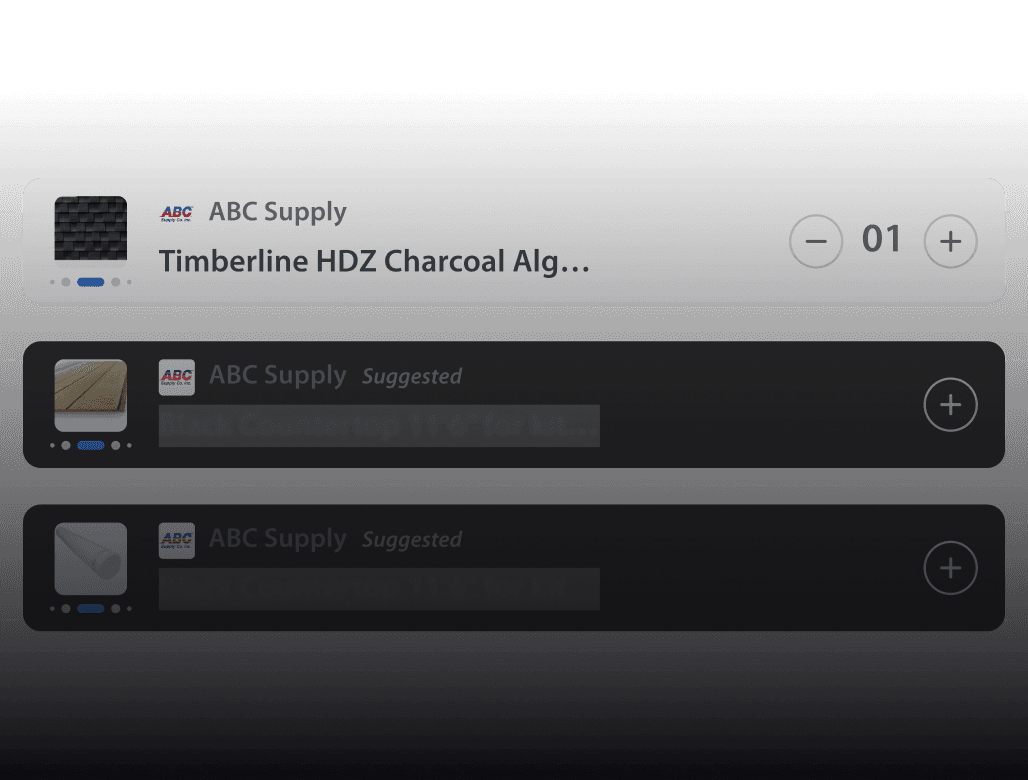Viewport: 1028px width, 780px height.
Task: Click ABC Supply name on Timberline card
Action: pos(278,212)
